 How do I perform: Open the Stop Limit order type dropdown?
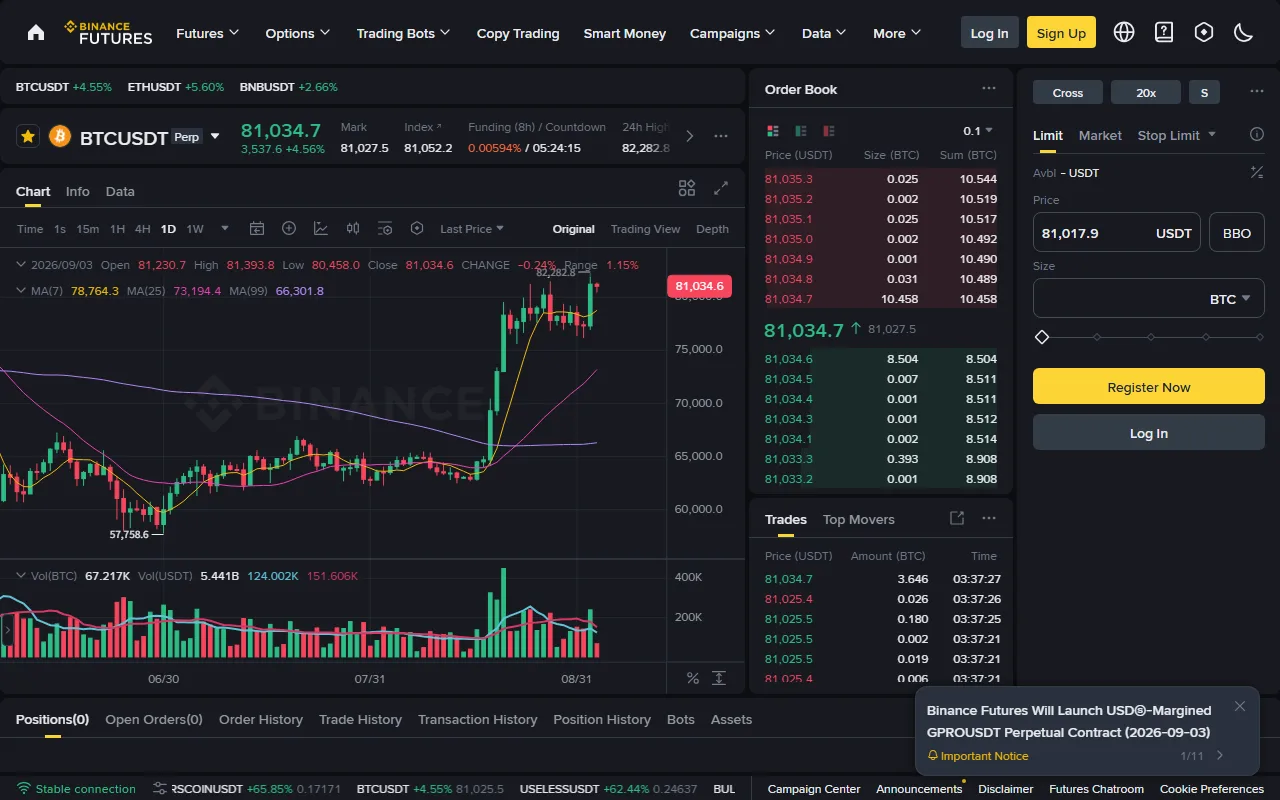[1177, 135]
